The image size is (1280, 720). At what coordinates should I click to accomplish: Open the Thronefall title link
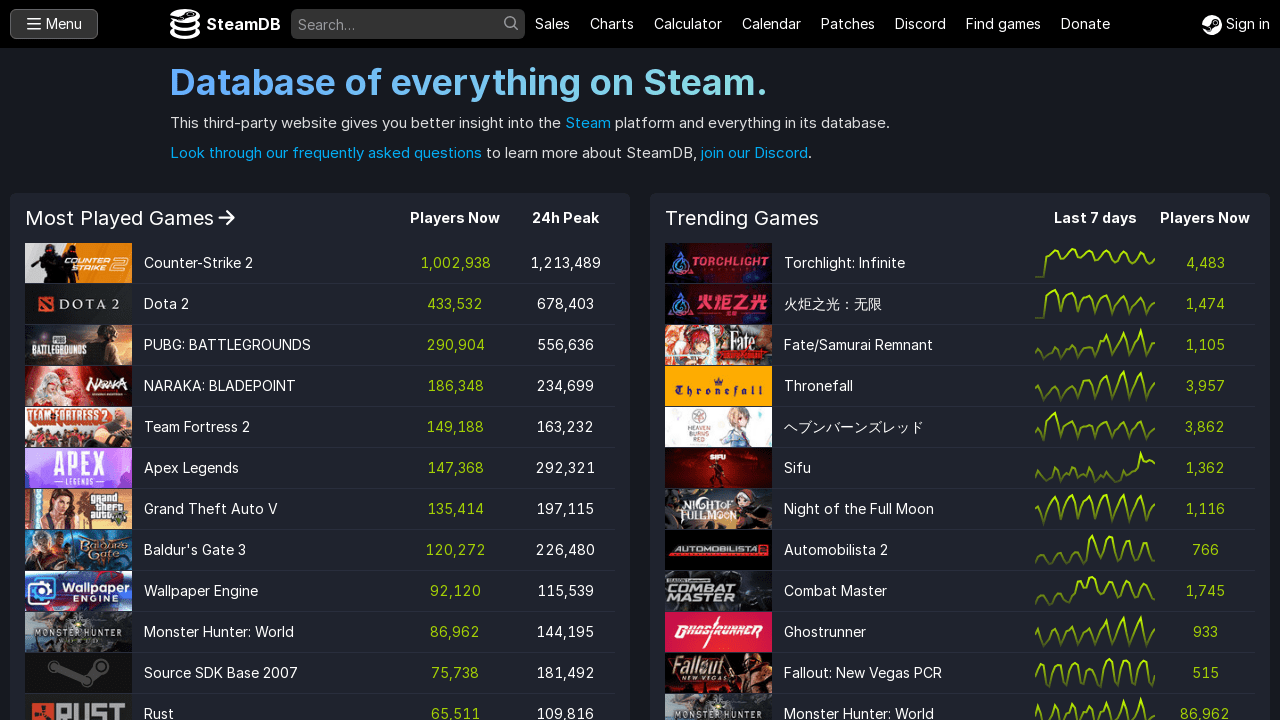818,386
